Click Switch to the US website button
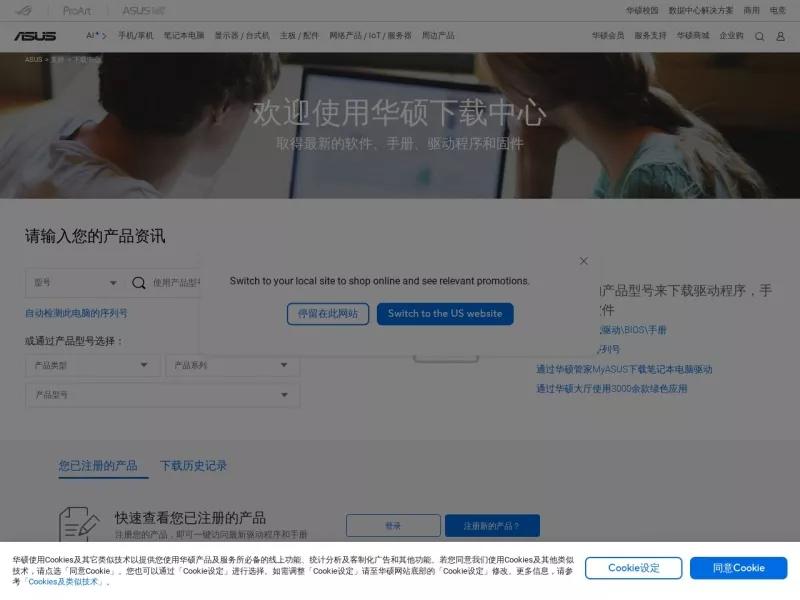Viewport: 800px width, 600px height. point(445,314)
